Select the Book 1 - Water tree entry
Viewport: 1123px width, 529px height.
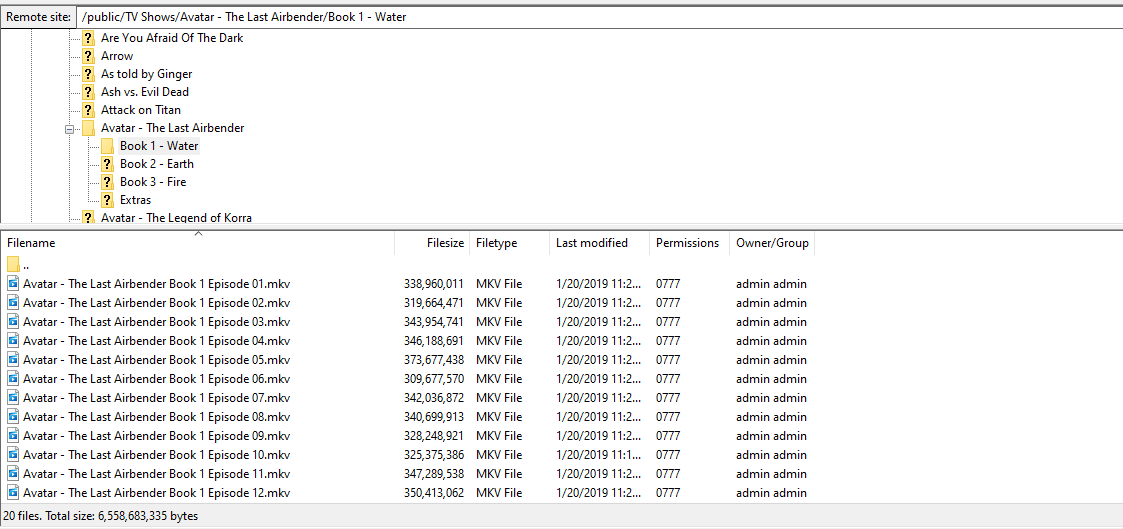coord(159,146)
